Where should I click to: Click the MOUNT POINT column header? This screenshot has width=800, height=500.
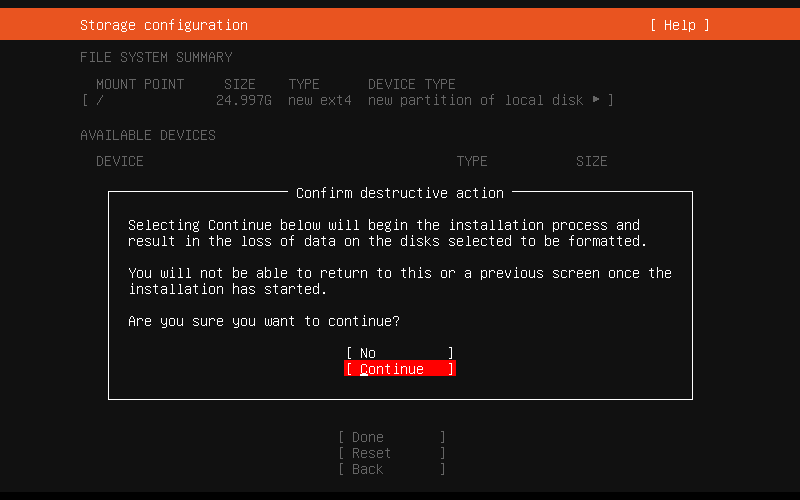pyautogui.click(x=140, y=84)
